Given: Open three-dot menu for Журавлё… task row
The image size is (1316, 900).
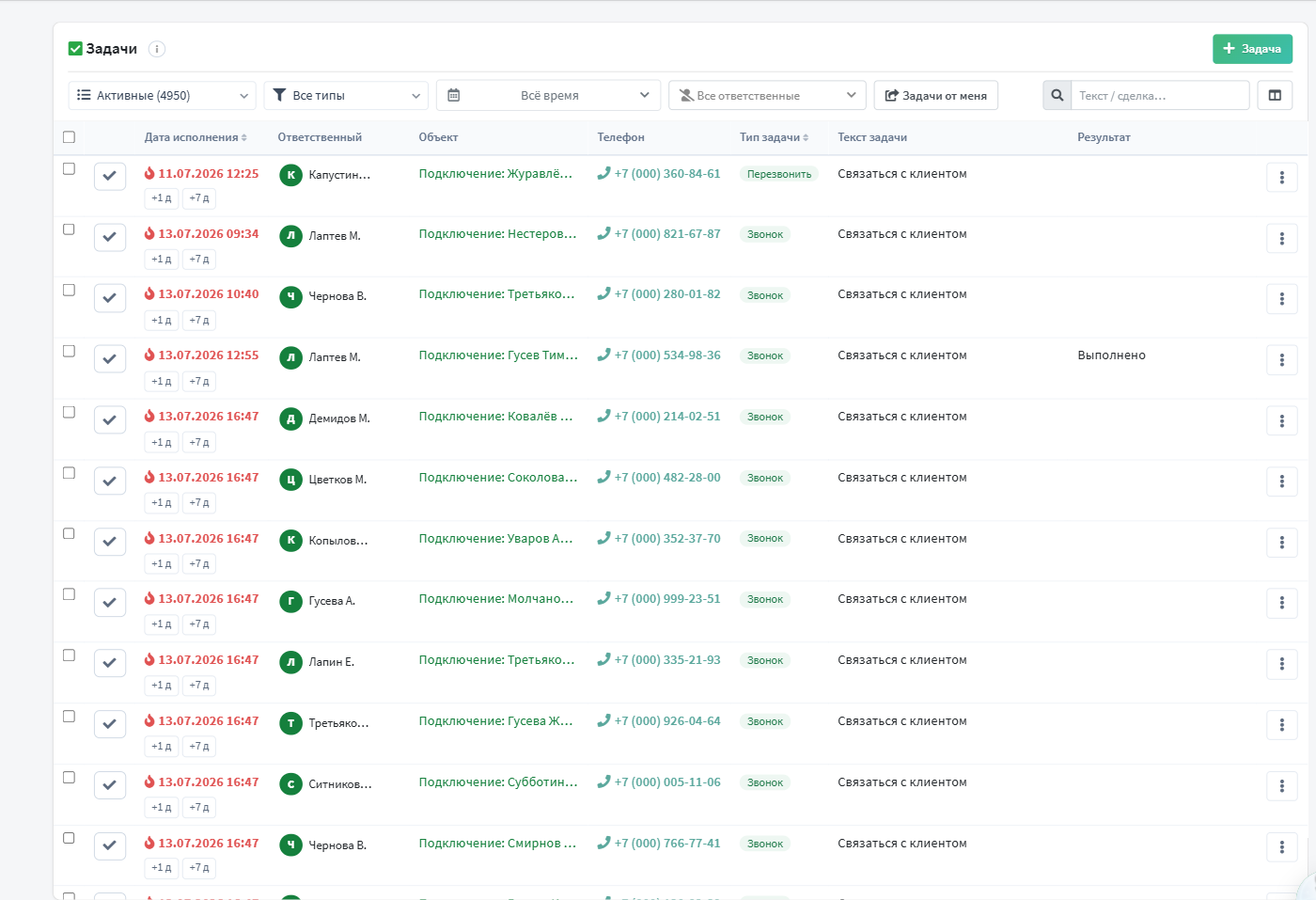Looking at the screenshot, I should (1282, 177).
